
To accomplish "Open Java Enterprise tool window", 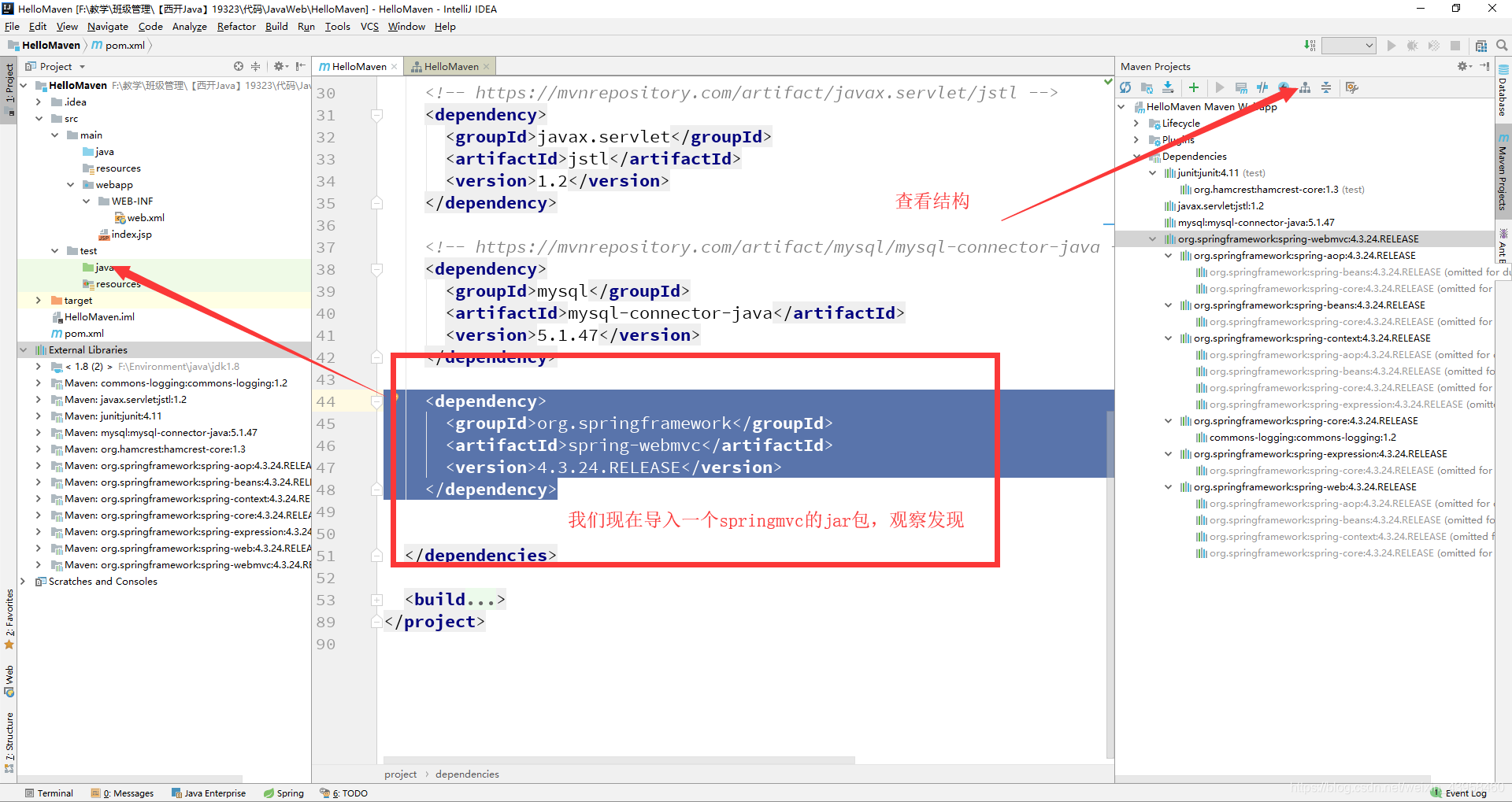I will (x=208, y=793).
